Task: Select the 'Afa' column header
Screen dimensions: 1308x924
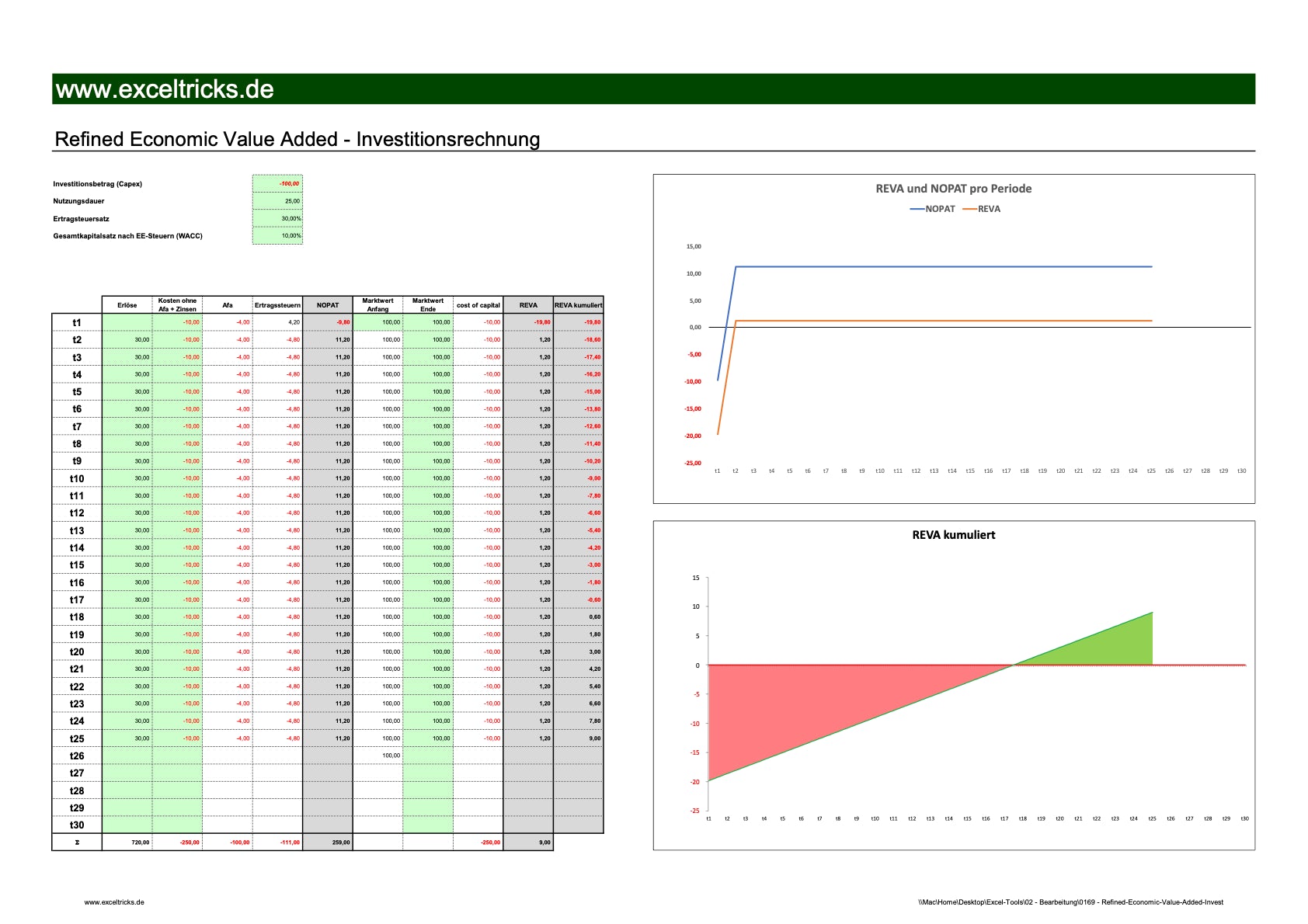Action: [x=228, y=305]
